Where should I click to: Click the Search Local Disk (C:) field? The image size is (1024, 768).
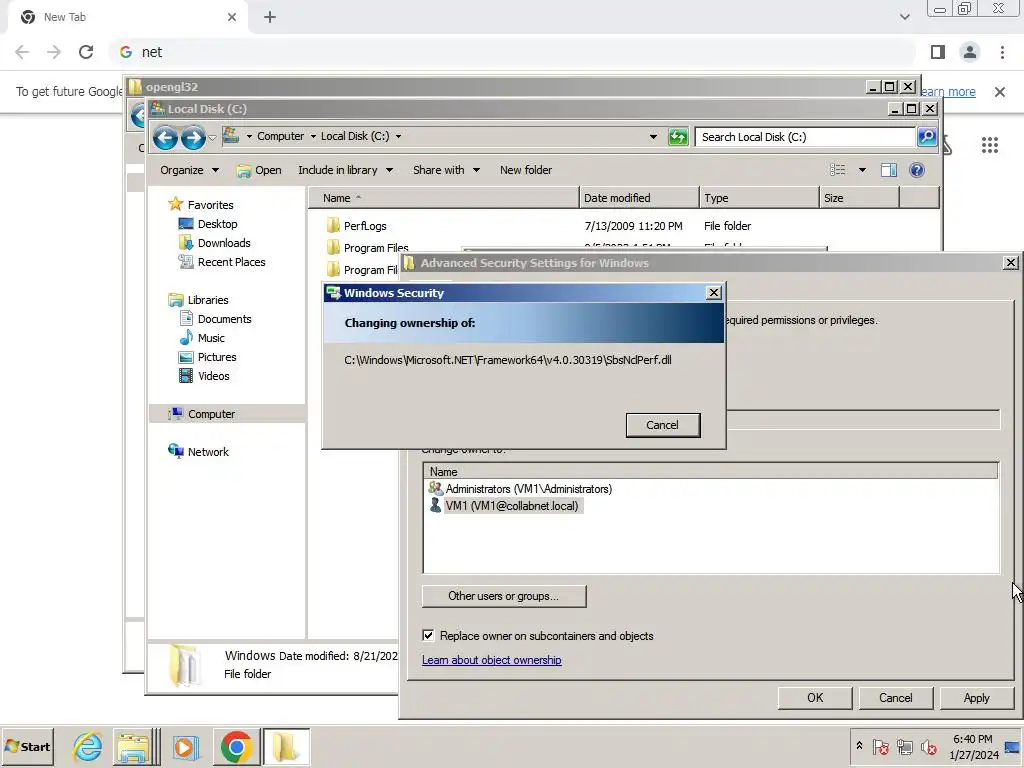(805, 137)
